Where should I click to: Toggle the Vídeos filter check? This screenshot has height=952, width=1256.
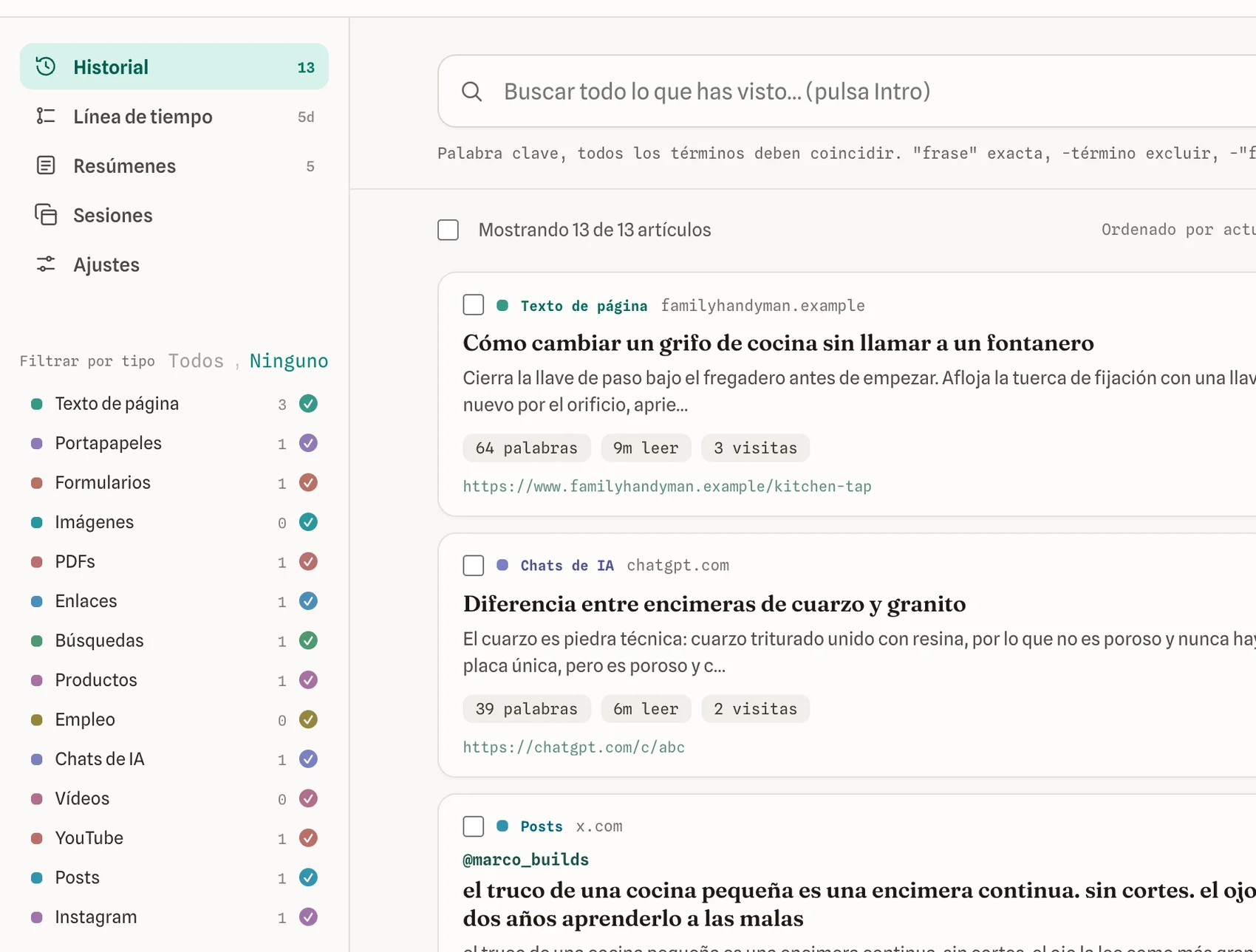tap(308, 798)
